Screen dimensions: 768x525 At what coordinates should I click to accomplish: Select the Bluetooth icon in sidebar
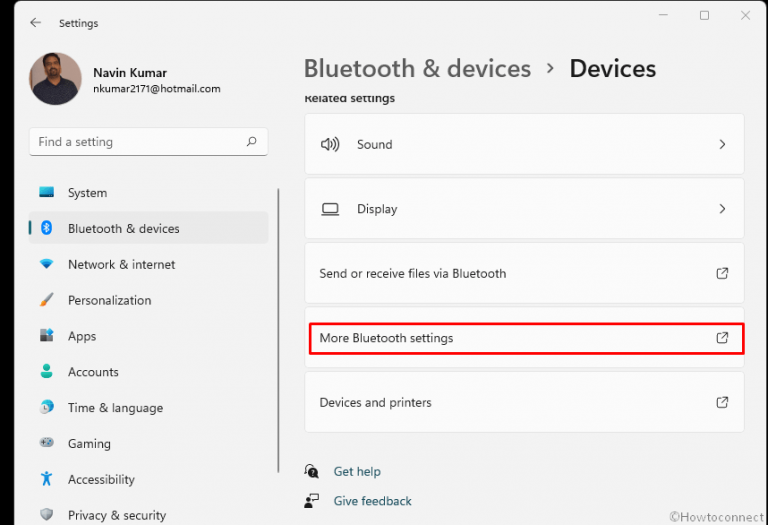(47, 228)
